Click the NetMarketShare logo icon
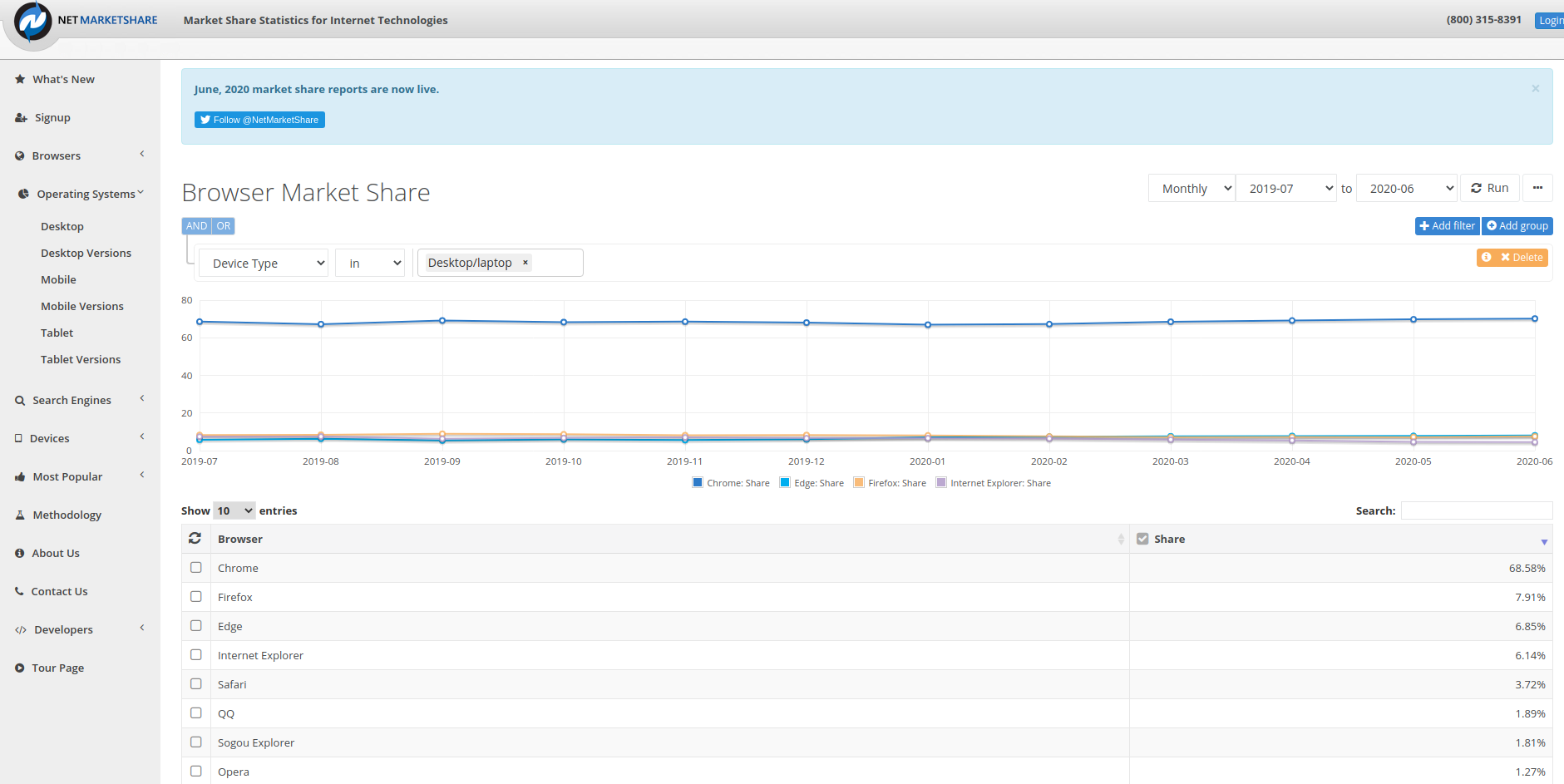Screen dimensions: 1564x784 pos(33,22)
